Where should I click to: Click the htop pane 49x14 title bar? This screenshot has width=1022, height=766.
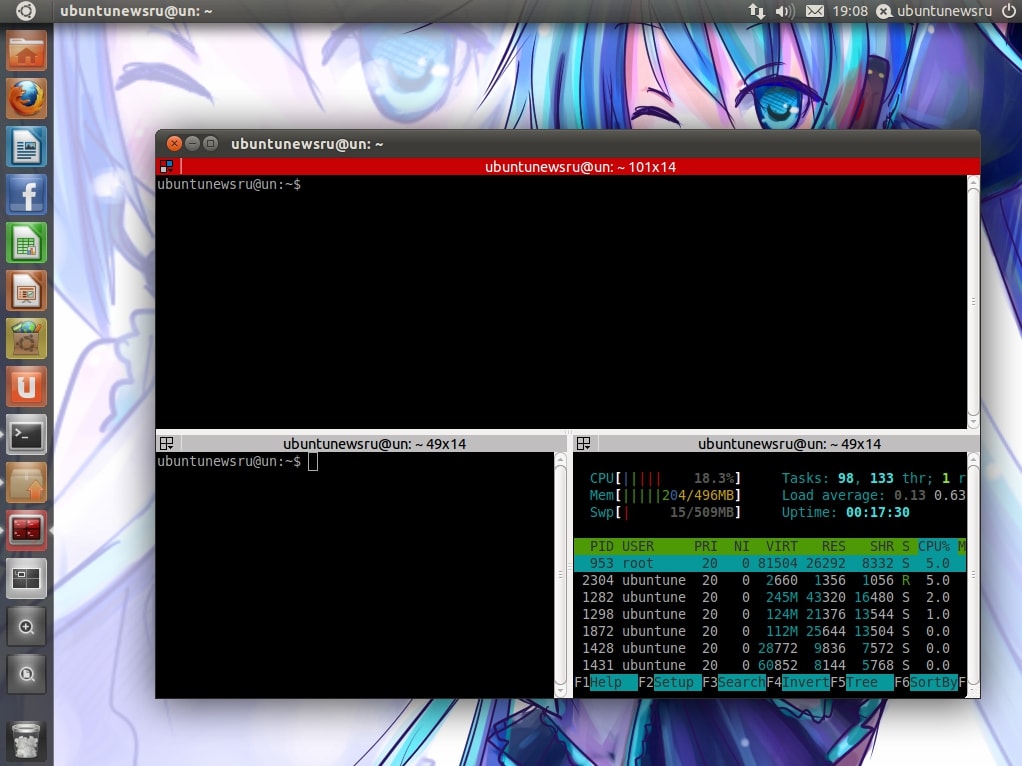[776, 444]
